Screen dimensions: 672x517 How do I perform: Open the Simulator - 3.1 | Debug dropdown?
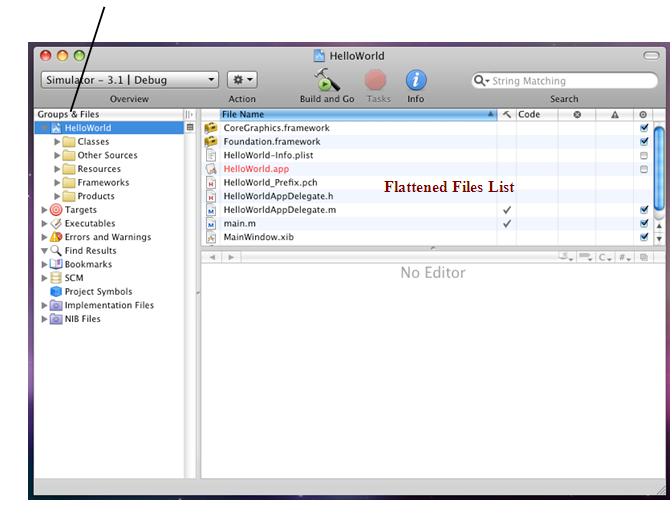tap(130, 80)
